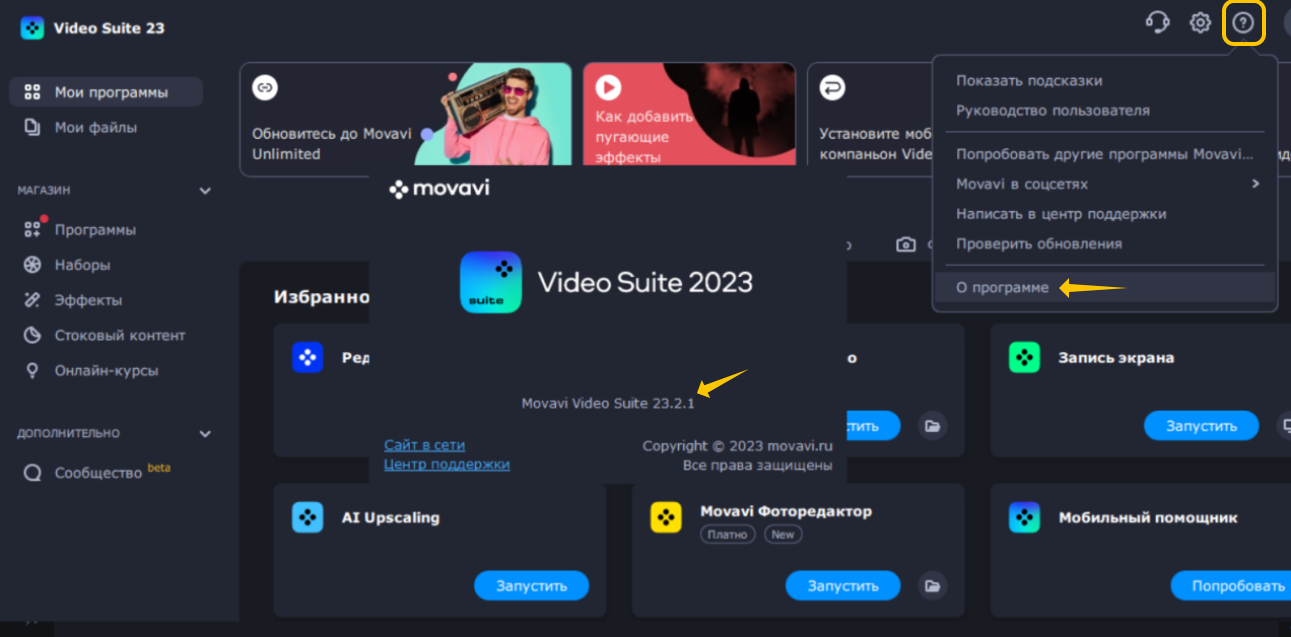Click the New tag on Фоторедактор card

pos(783,535)
